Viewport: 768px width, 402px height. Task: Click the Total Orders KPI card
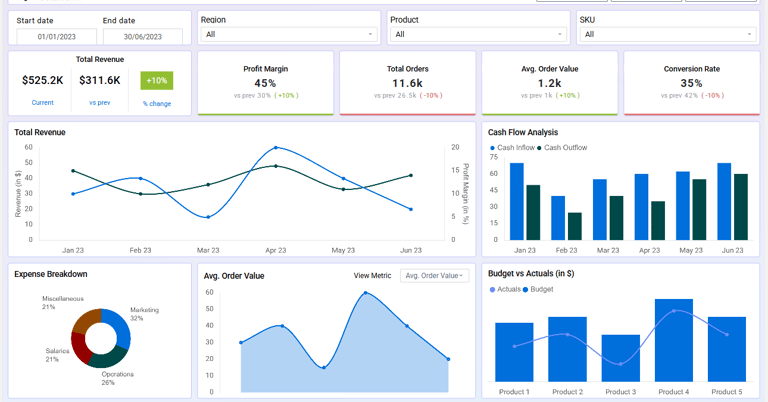[408, 83]
